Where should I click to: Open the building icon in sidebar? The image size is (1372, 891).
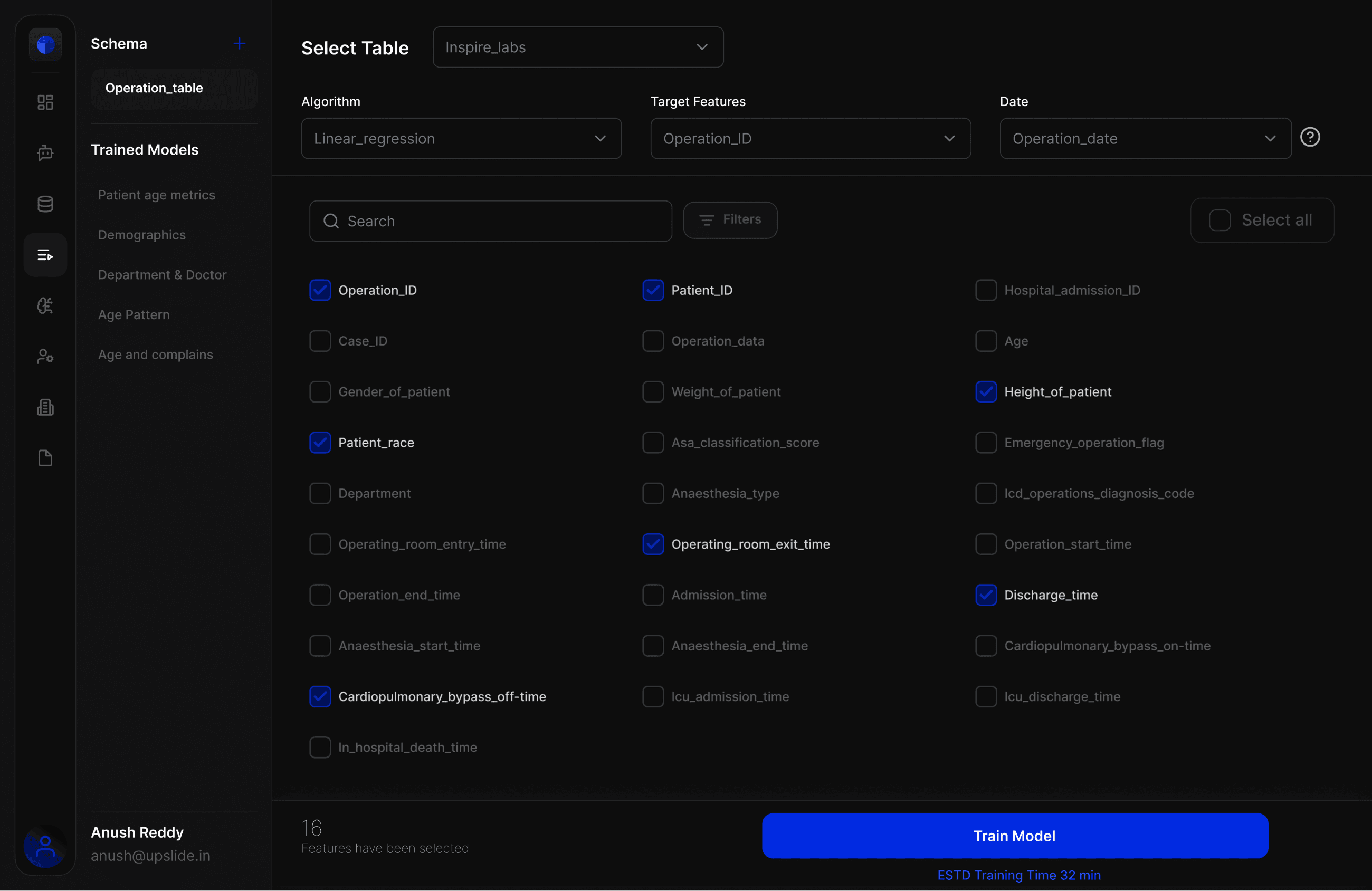45,407
